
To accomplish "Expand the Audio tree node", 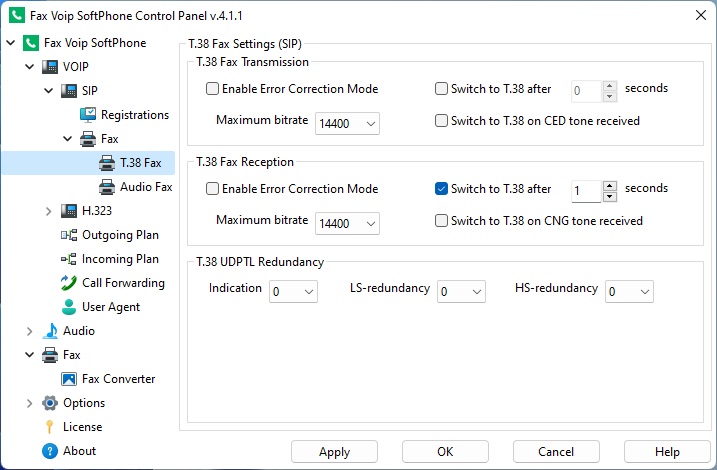I will tap(30, 331).
